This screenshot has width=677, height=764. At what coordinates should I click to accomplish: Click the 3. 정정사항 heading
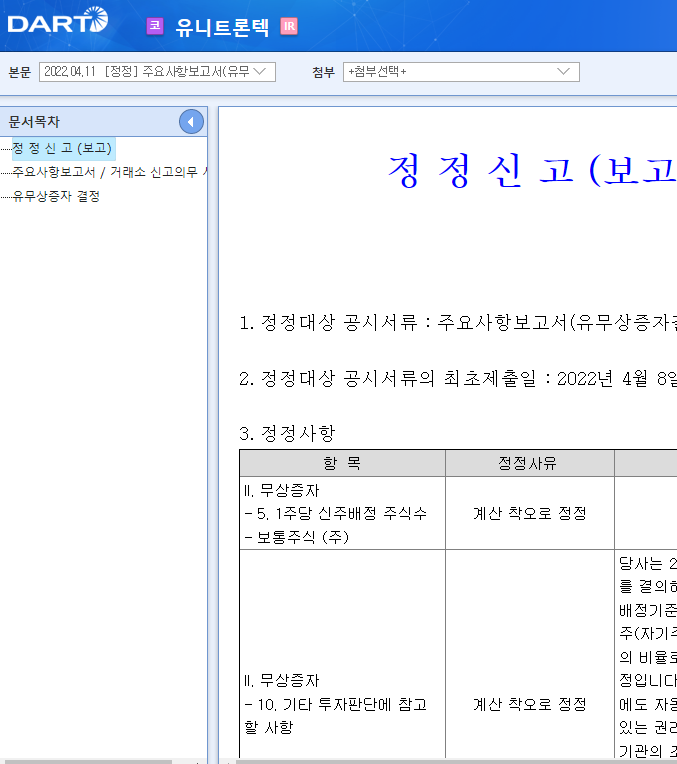pyautogui.click(x=287, y=433)
